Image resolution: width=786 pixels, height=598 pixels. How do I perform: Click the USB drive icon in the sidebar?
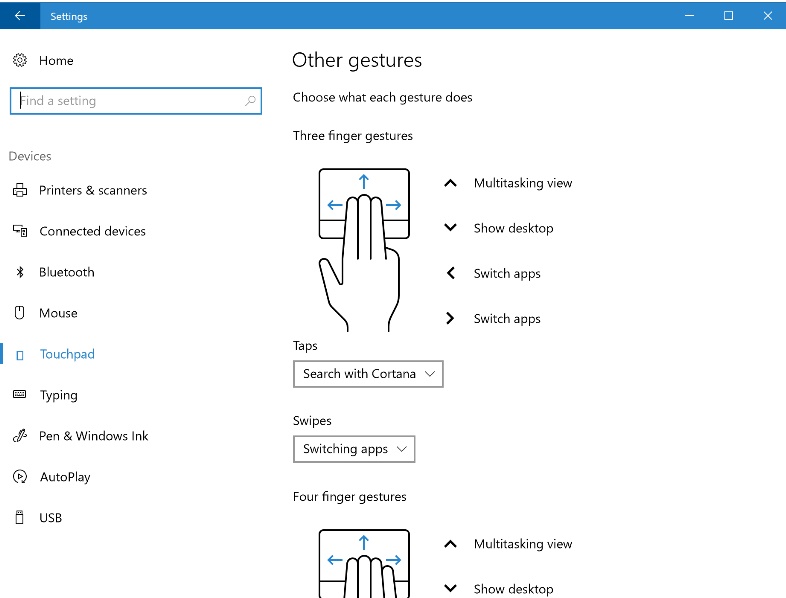point(20,518)
